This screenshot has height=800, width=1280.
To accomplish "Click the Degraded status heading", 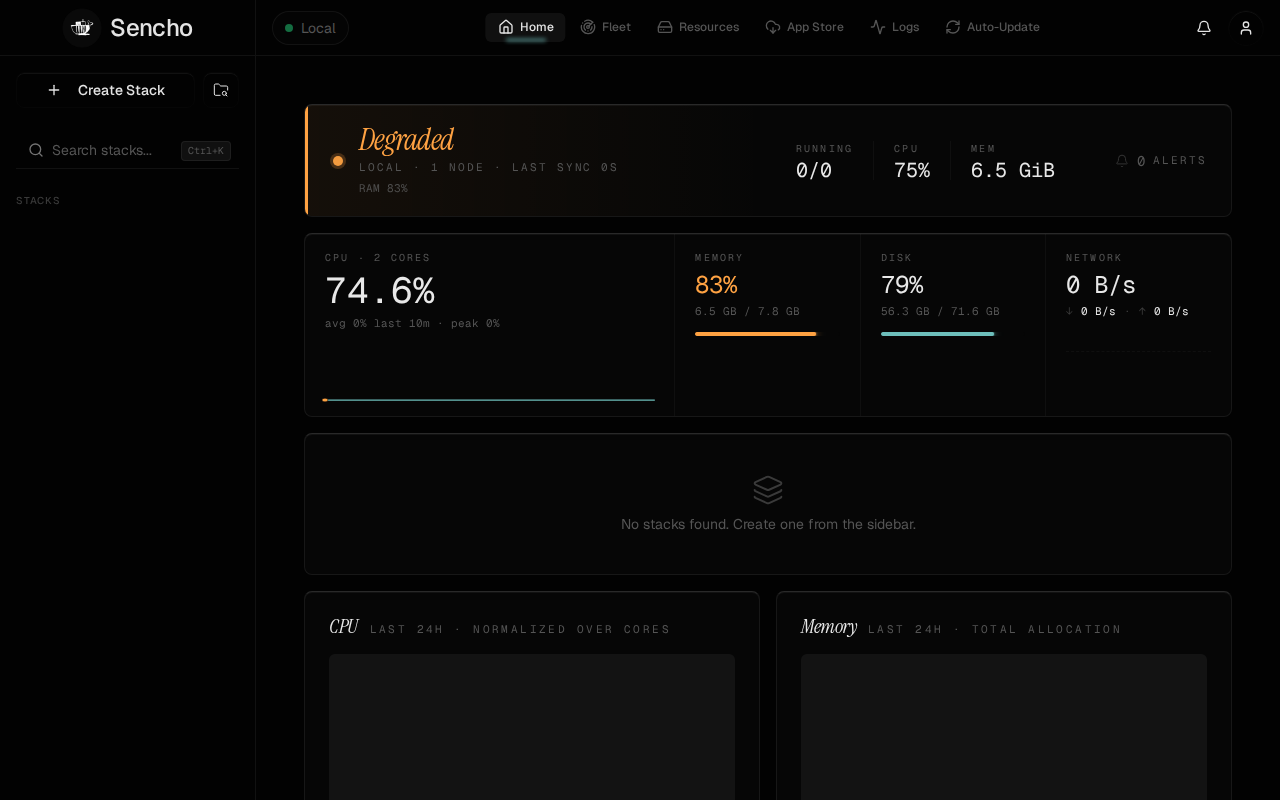I will [x=406, y=139].
